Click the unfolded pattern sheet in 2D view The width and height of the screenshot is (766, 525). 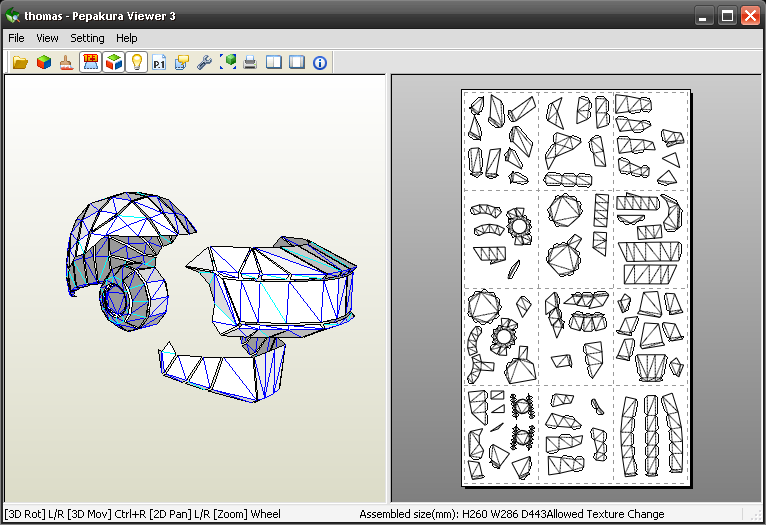(x=576, y=288)
